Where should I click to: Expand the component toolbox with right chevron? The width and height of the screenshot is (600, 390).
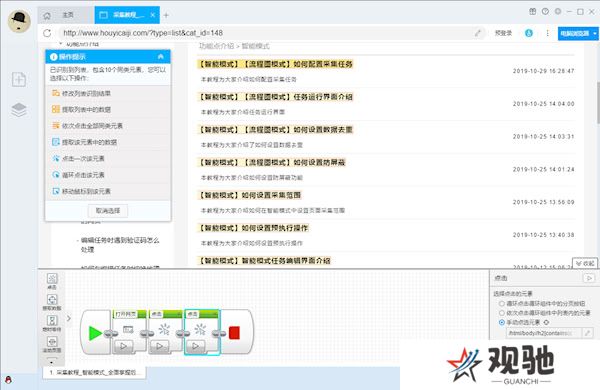(69, 318)
